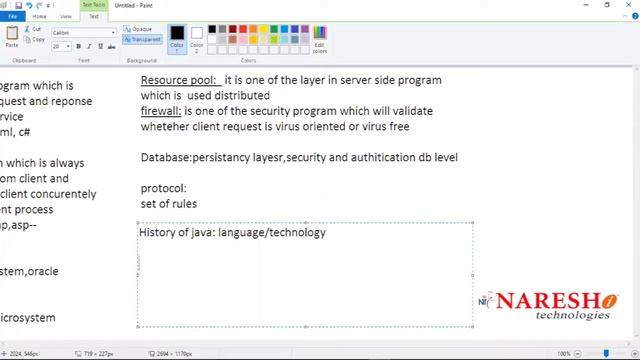Zoom in with the plus button
Viewport: 640px width, 360px height.
coord(635,354)
